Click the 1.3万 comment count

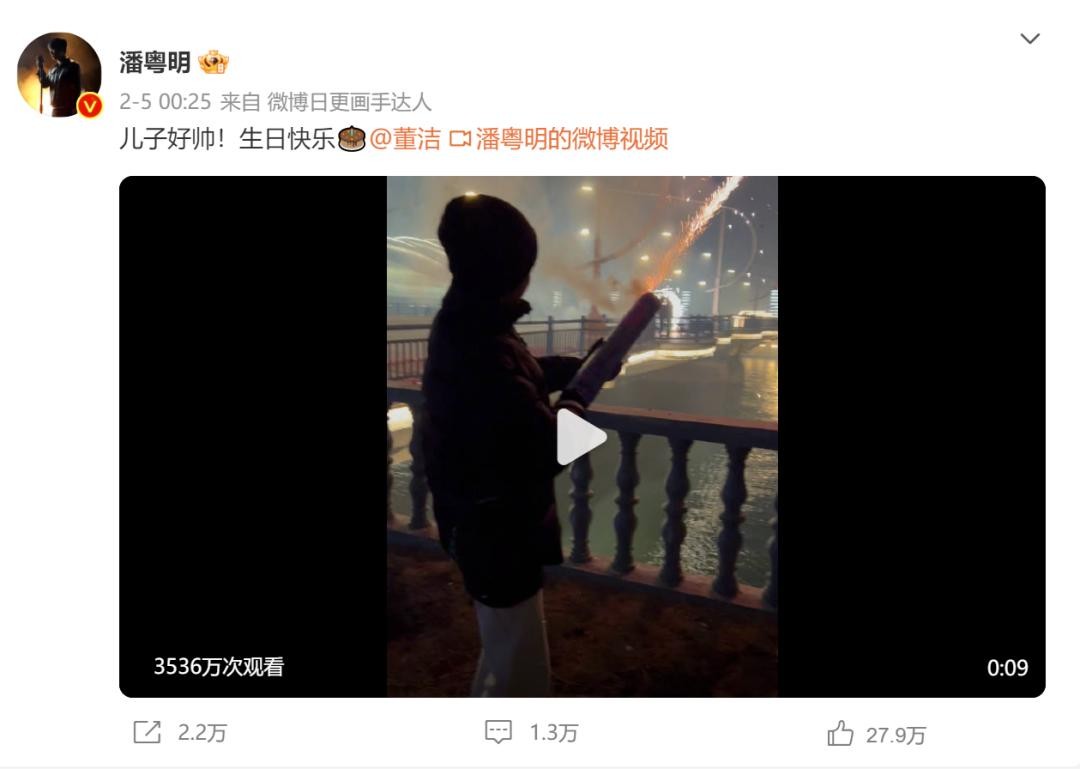pyautogui.click(x=554, y=732)
